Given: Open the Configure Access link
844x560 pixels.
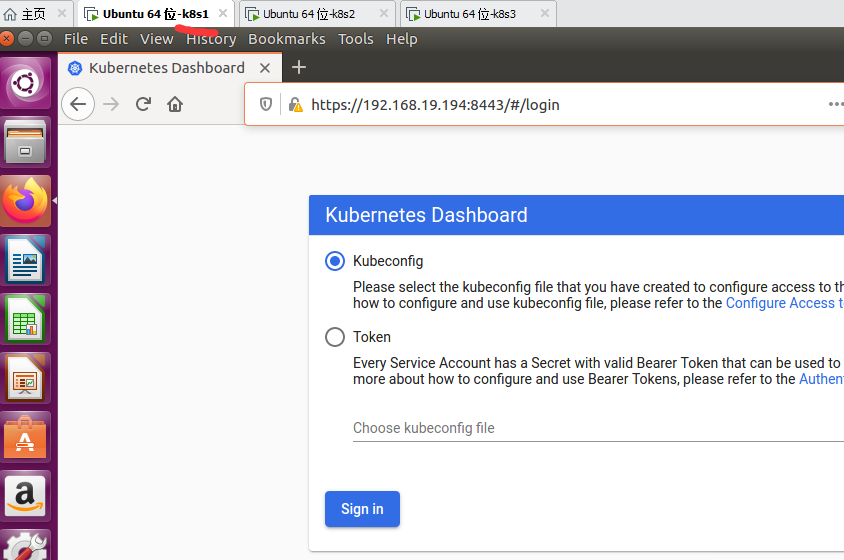Looking at the screenshot, I should click(785, 303).
